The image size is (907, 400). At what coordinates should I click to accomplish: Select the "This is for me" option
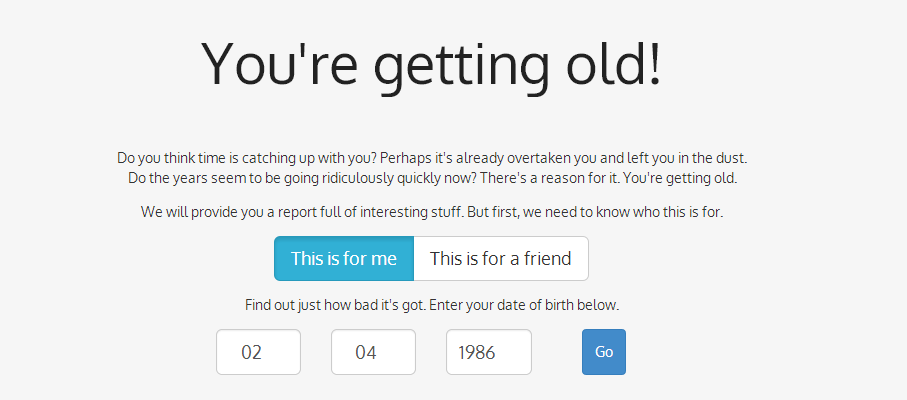click(x=343, y=259)
